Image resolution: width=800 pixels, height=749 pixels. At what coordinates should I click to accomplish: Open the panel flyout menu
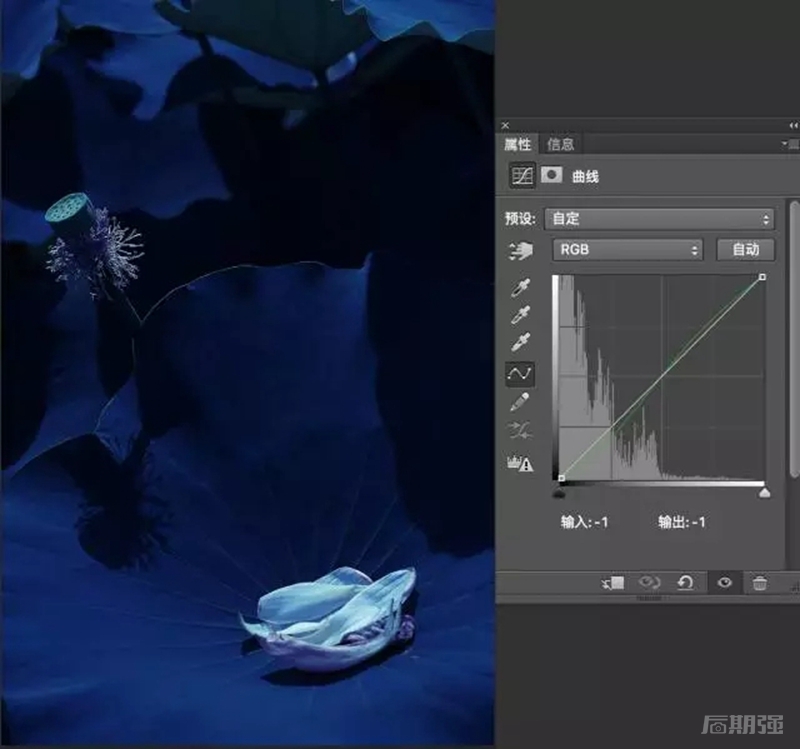[x=791, y=144]
